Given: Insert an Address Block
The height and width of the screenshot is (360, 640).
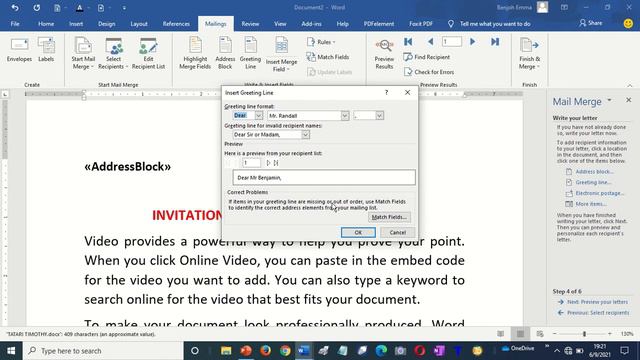Looking at the screenshot, I should click(225, 53).
